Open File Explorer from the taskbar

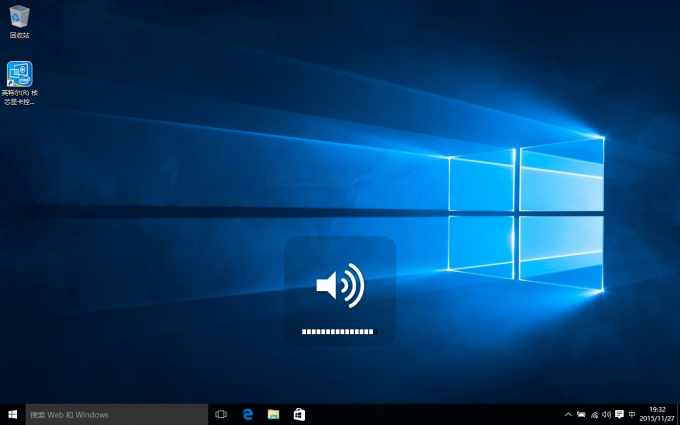click(273, 415)
